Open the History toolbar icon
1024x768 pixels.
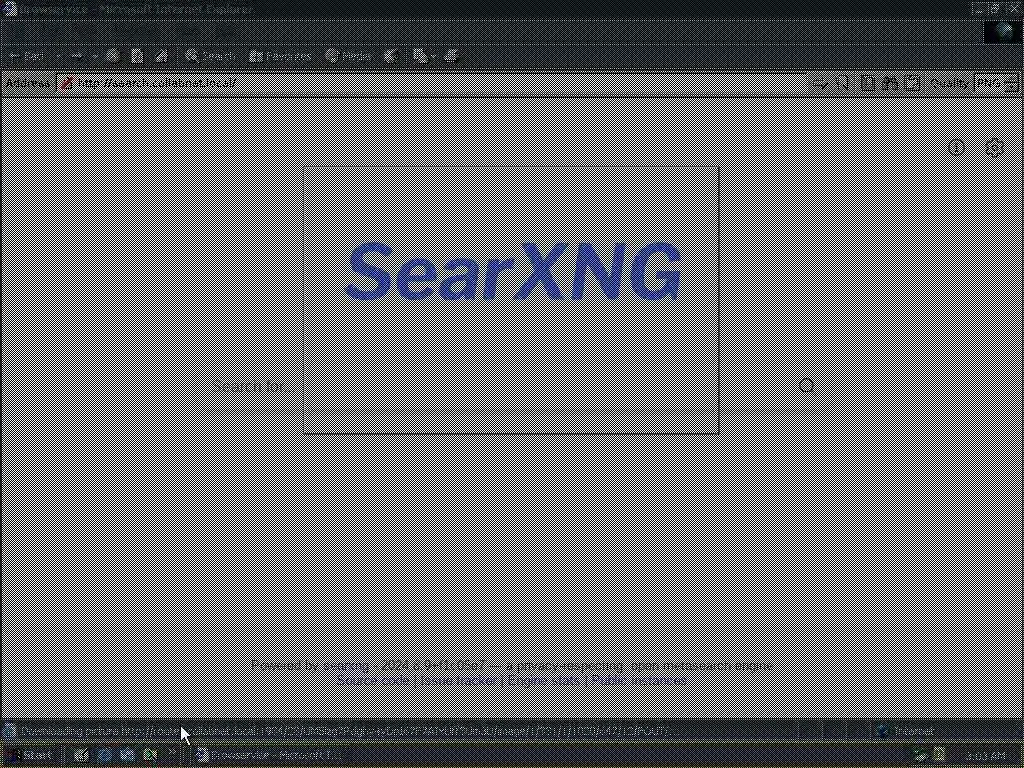point(391,56)
